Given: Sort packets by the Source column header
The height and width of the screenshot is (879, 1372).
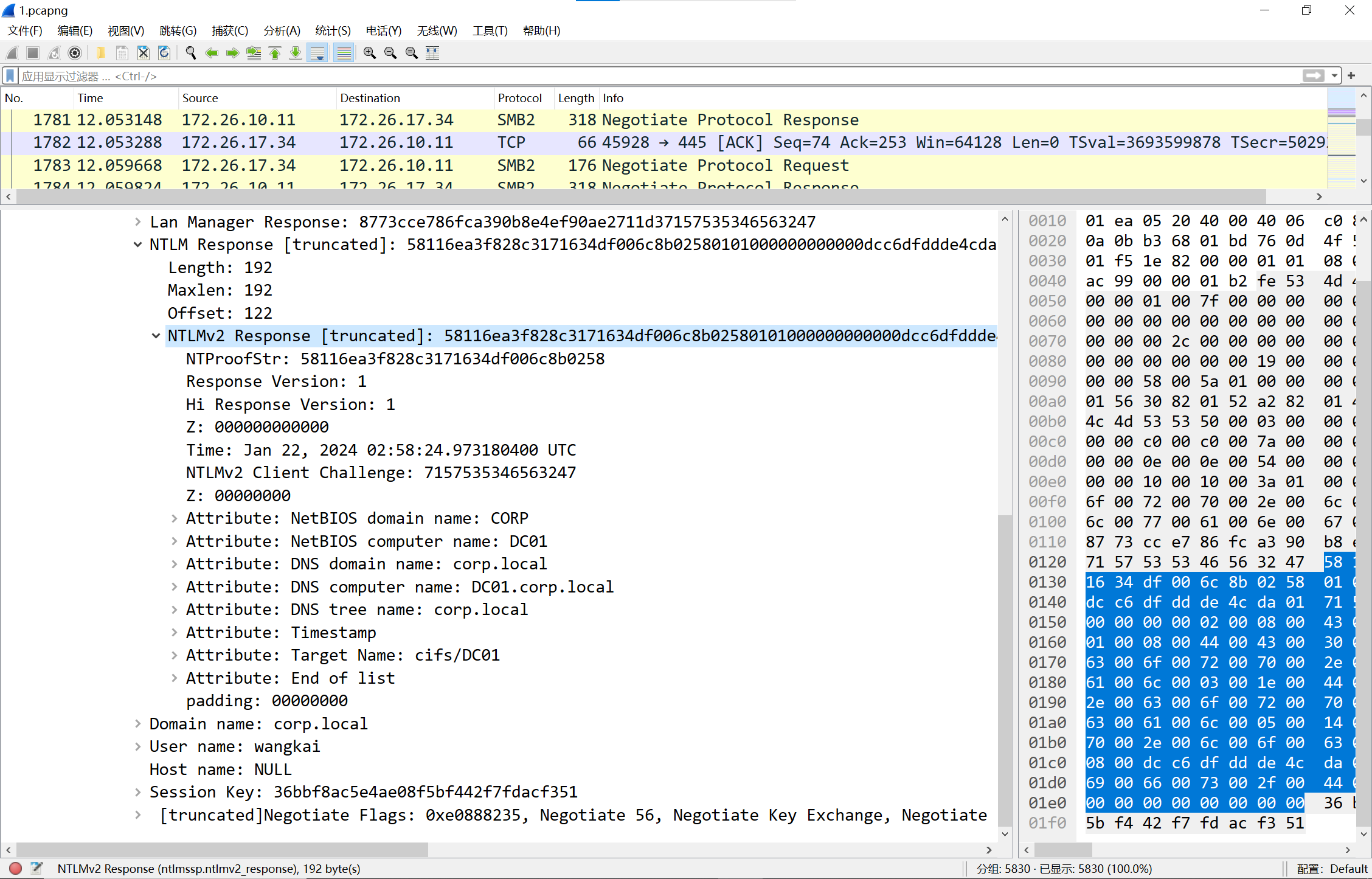Looking at the screenshot, I should pyautogui.click(x=257, y=98).
